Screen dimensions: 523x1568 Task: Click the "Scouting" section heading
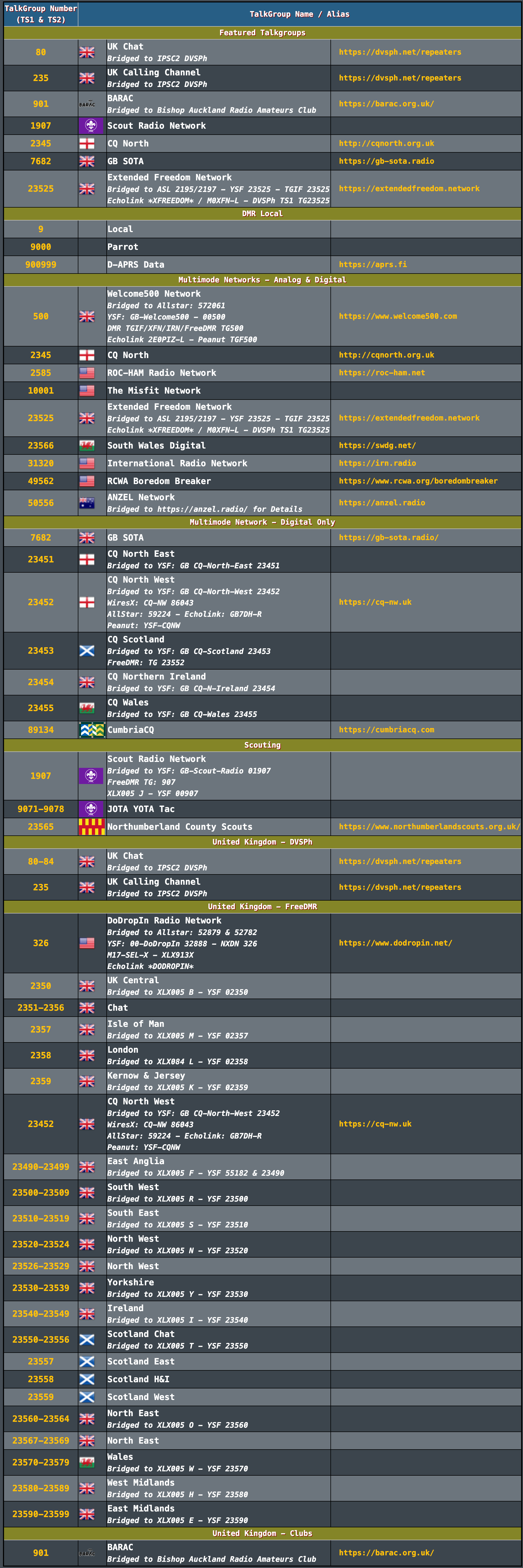[262, 745]
